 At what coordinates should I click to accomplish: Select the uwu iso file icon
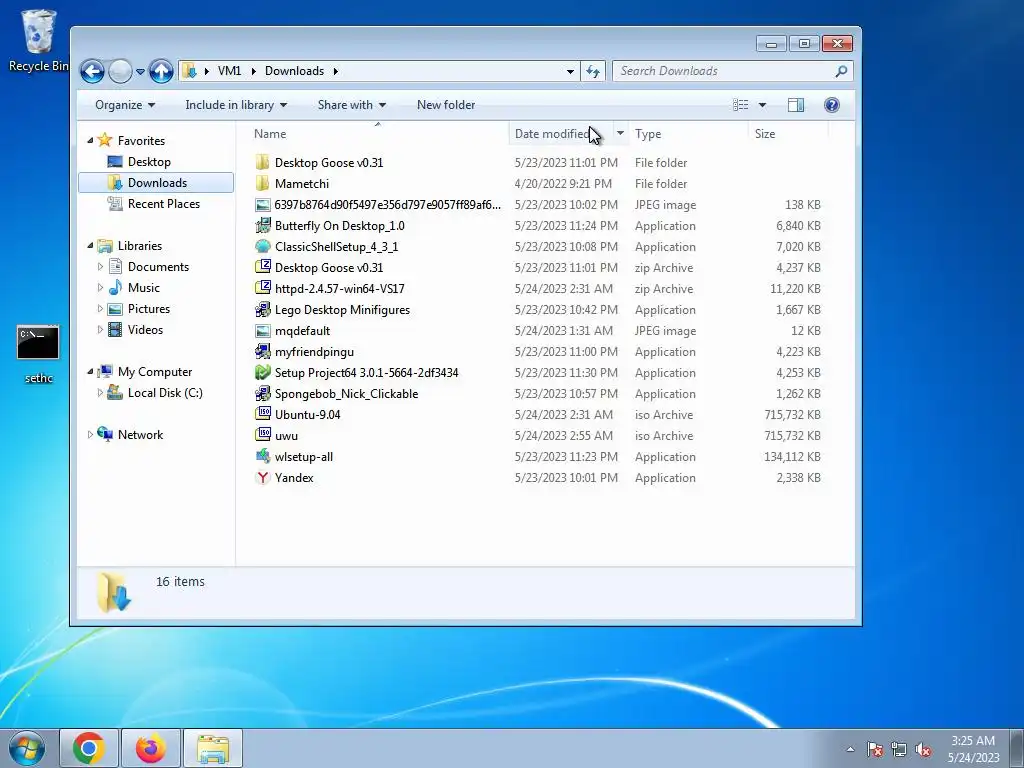click(x=263, y=436)
